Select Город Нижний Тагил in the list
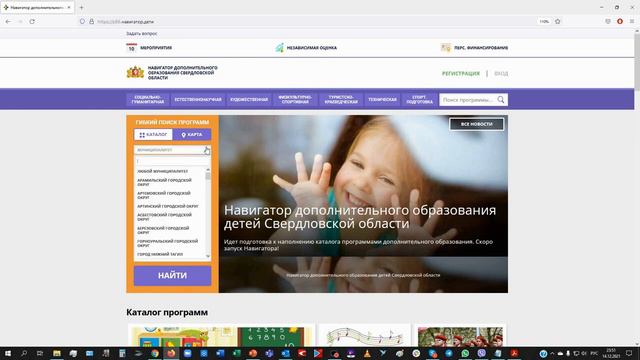 160,254
